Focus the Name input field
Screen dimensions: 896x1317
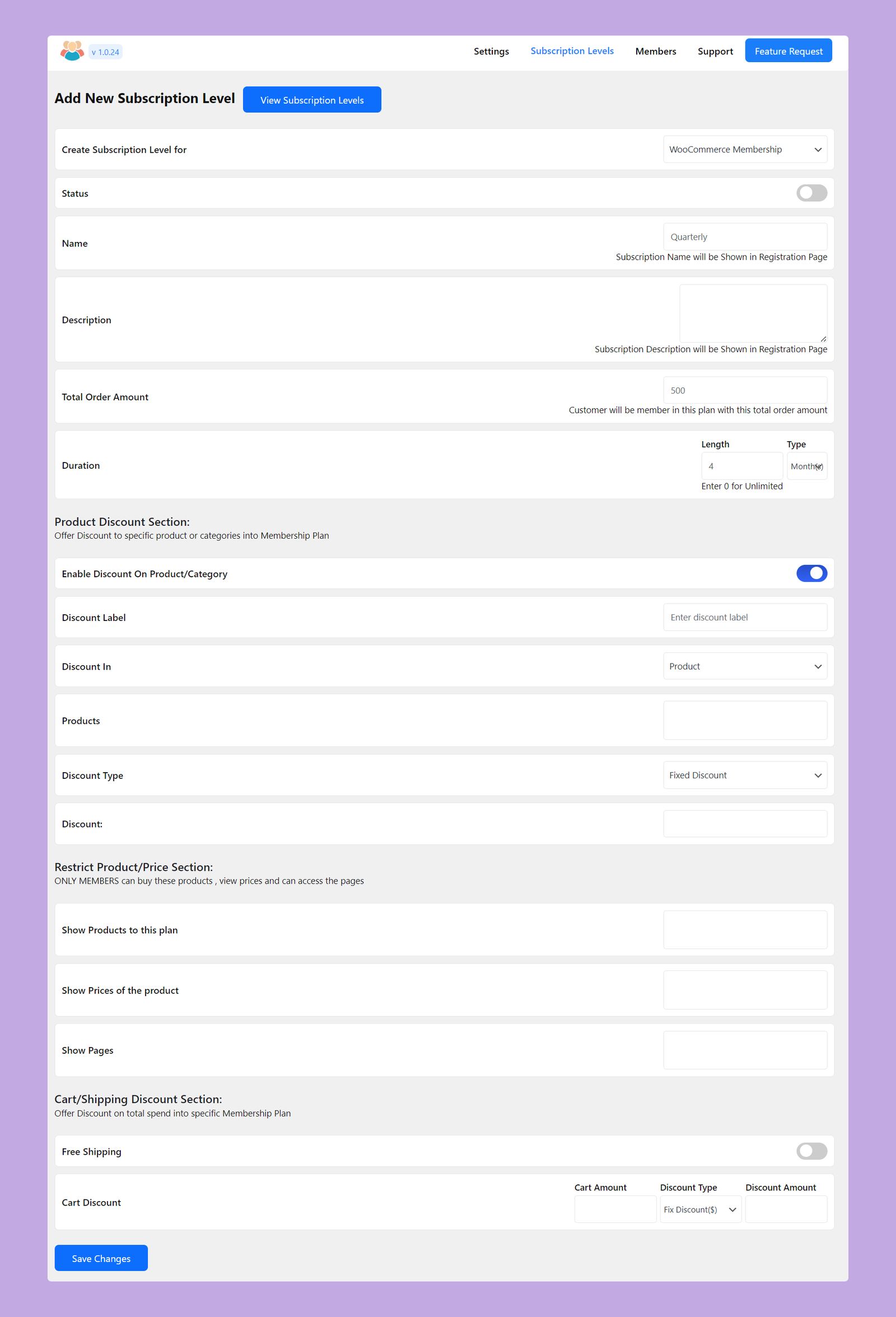pyautogui.click(x=745, y=237)
